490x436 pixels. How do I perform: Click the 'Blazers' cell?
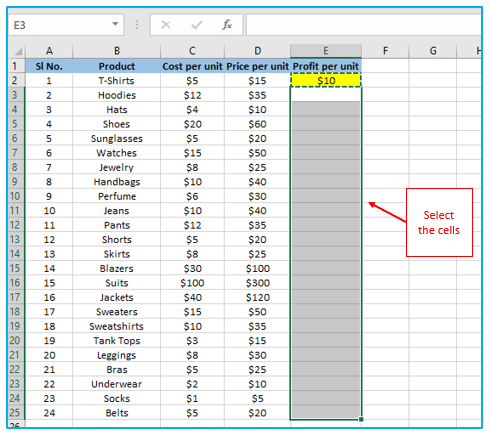[x=117, y=268]
